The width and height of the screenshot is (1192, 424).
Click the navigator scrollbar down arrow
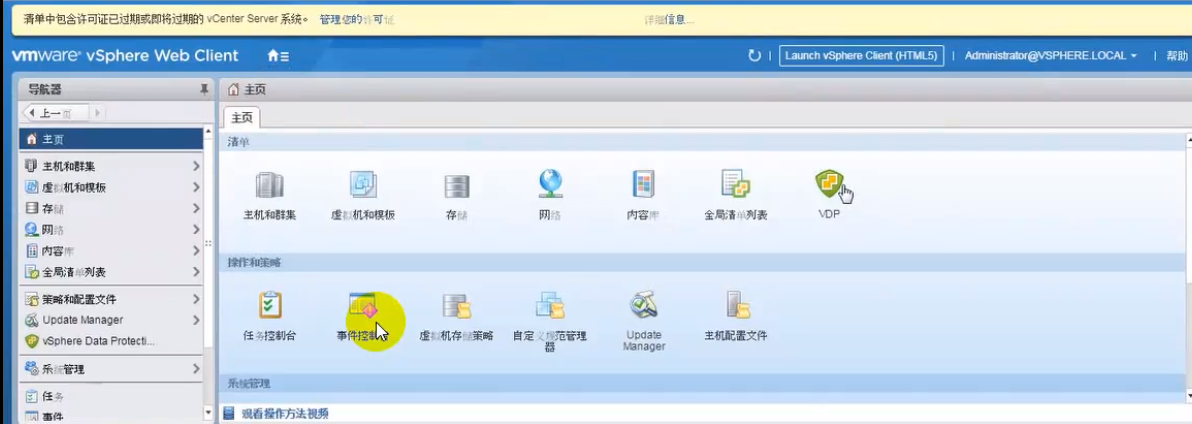[209, 413]
